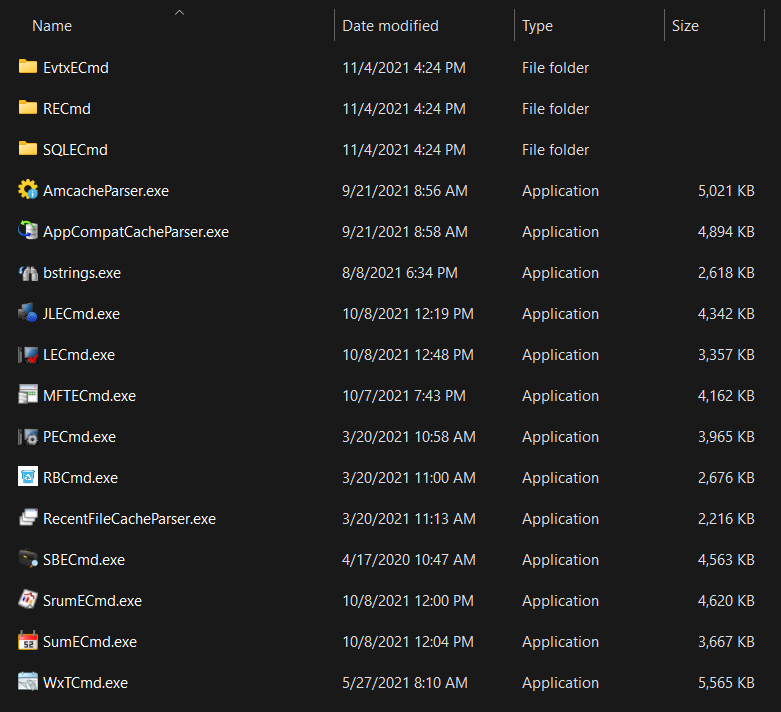The width and height of the screenshot is (781, 712).
Task: Select the WxTCmd.exe file name
Action: [85, 683]
